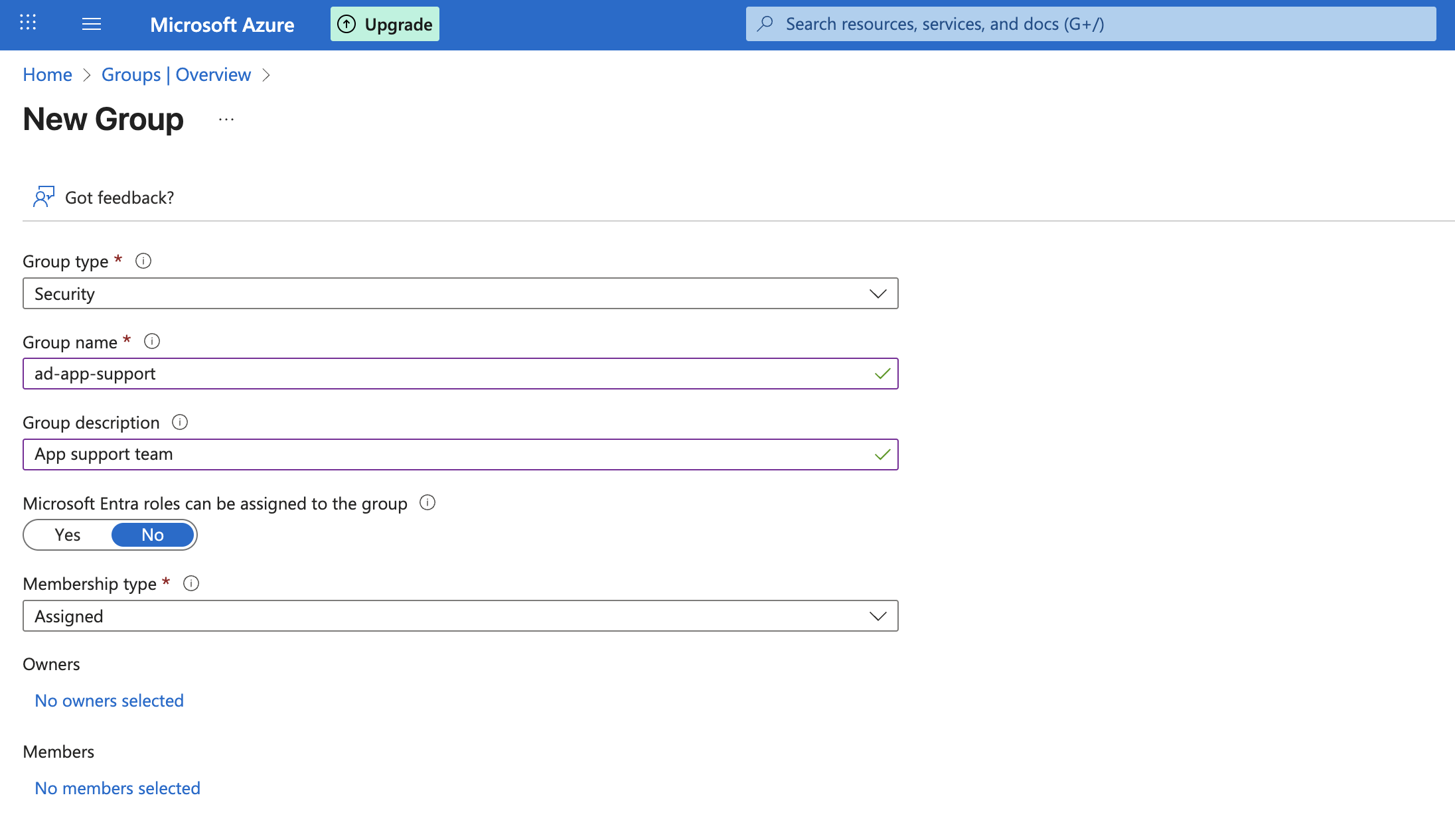The image size is (1455, 840).
Task: Click the No owners selected link
Action: pyautogui.click(x=108, y=701)
